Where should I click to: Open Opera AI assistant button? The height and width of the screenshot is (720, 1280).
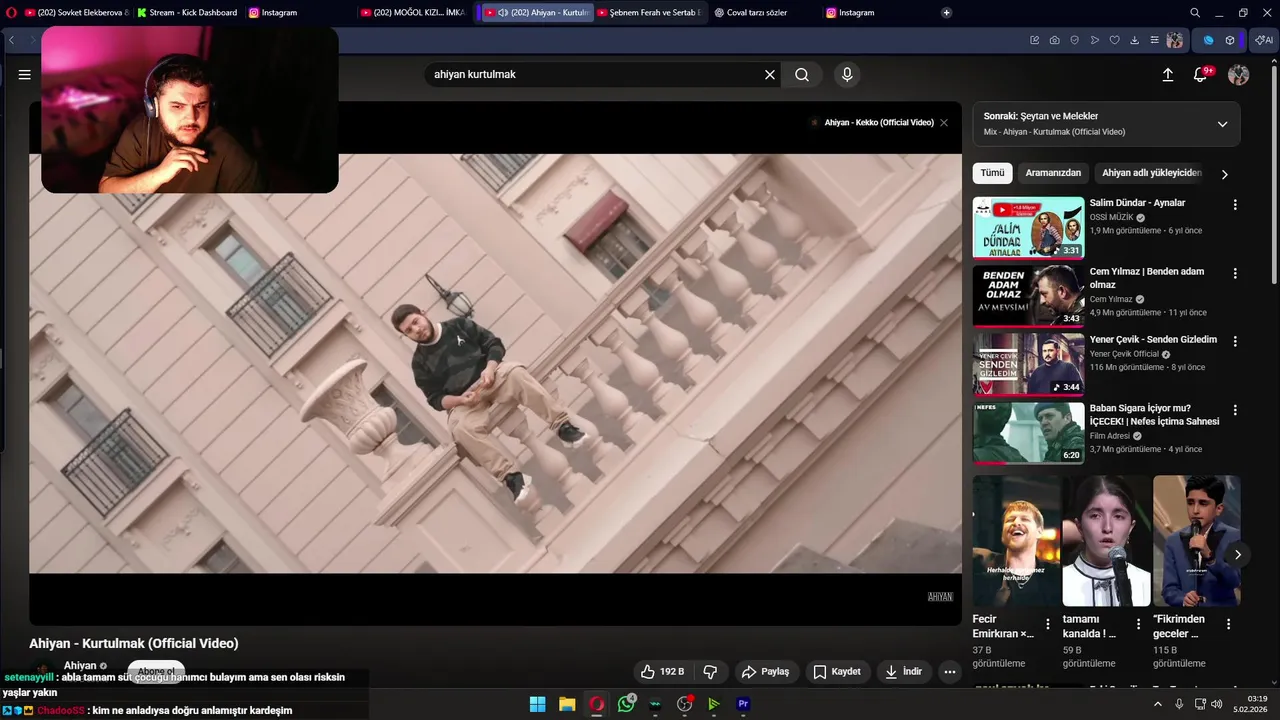click(1265, 40)
